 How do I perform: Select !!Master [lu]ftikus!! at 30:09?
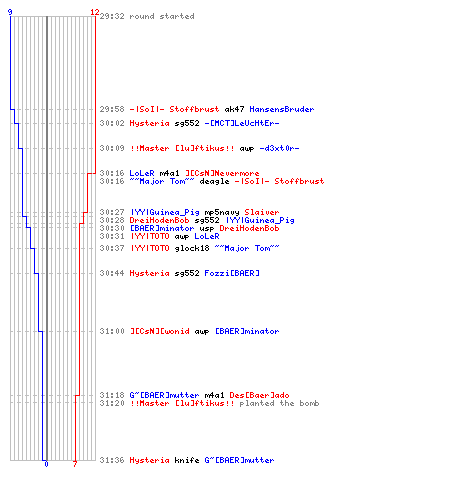pyautogui.click(x=182, y=148)
